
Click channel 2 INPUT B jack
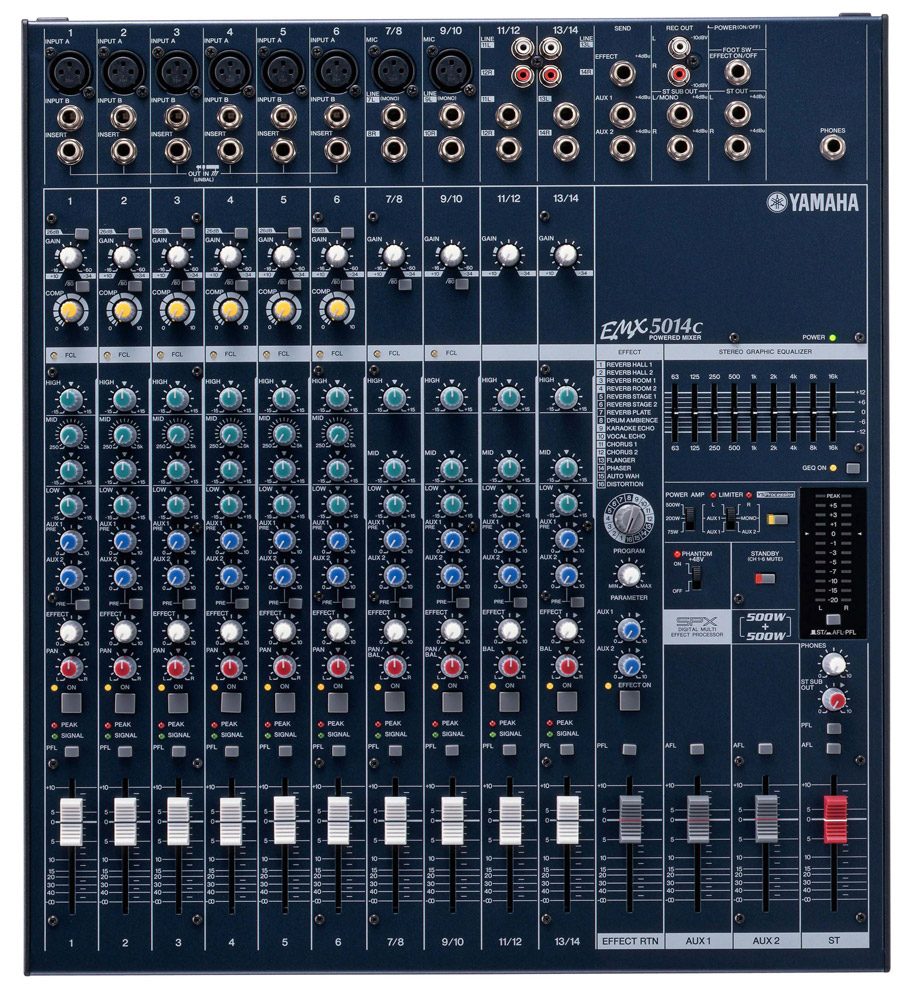pos(123,117)
